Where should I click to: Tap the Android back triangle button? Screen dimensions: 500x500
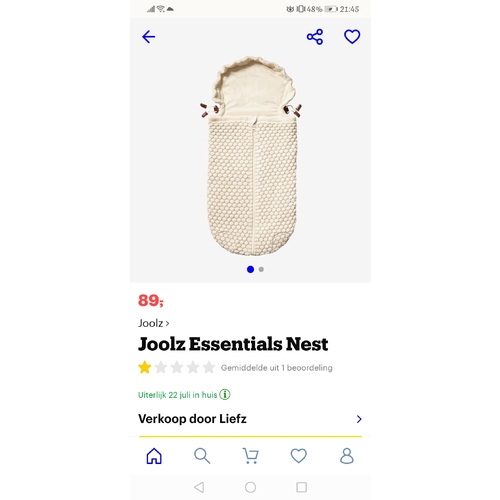[x=199, y=487]
